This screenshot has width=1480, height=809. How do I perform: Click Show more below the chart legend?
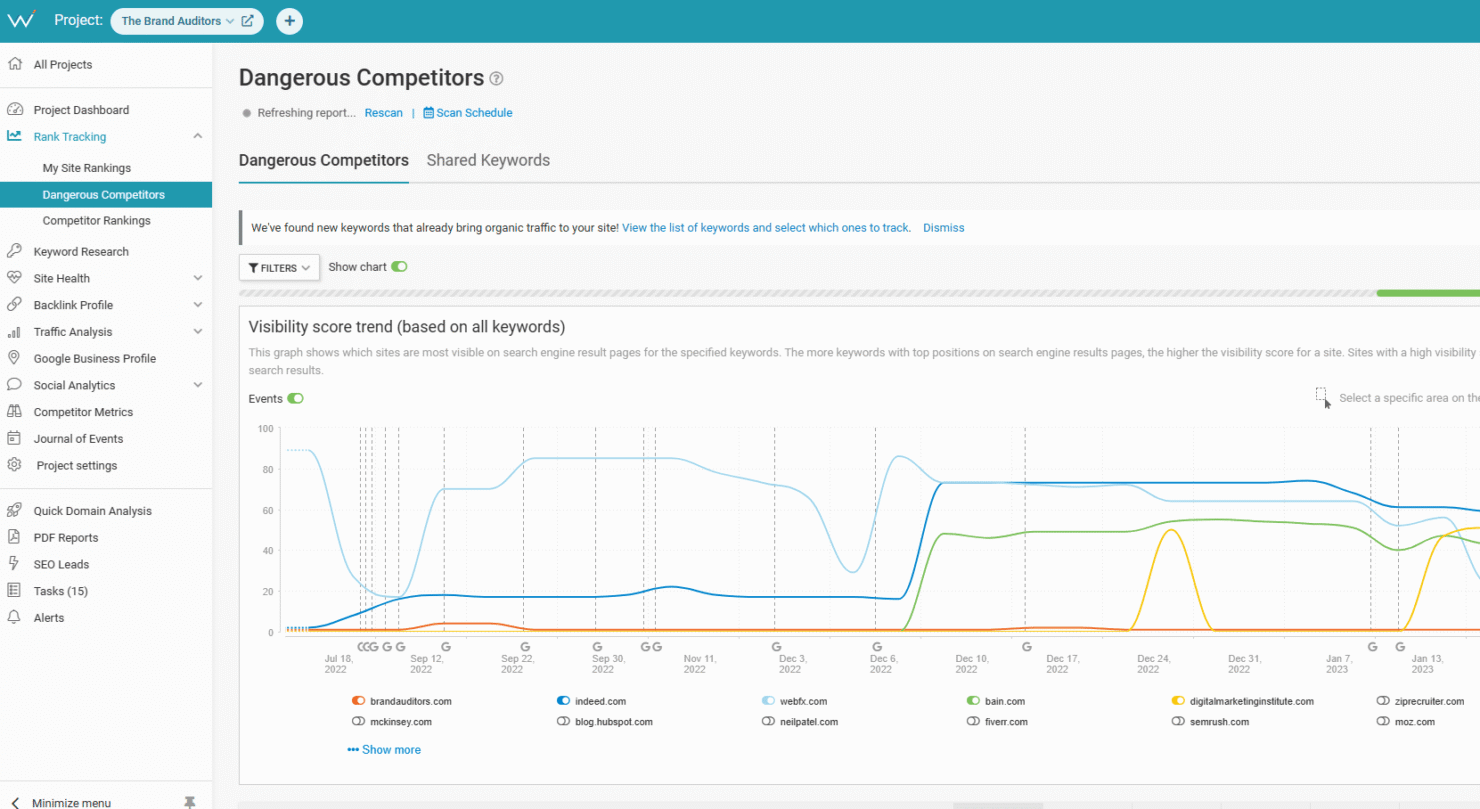click(x=392, y=749)
